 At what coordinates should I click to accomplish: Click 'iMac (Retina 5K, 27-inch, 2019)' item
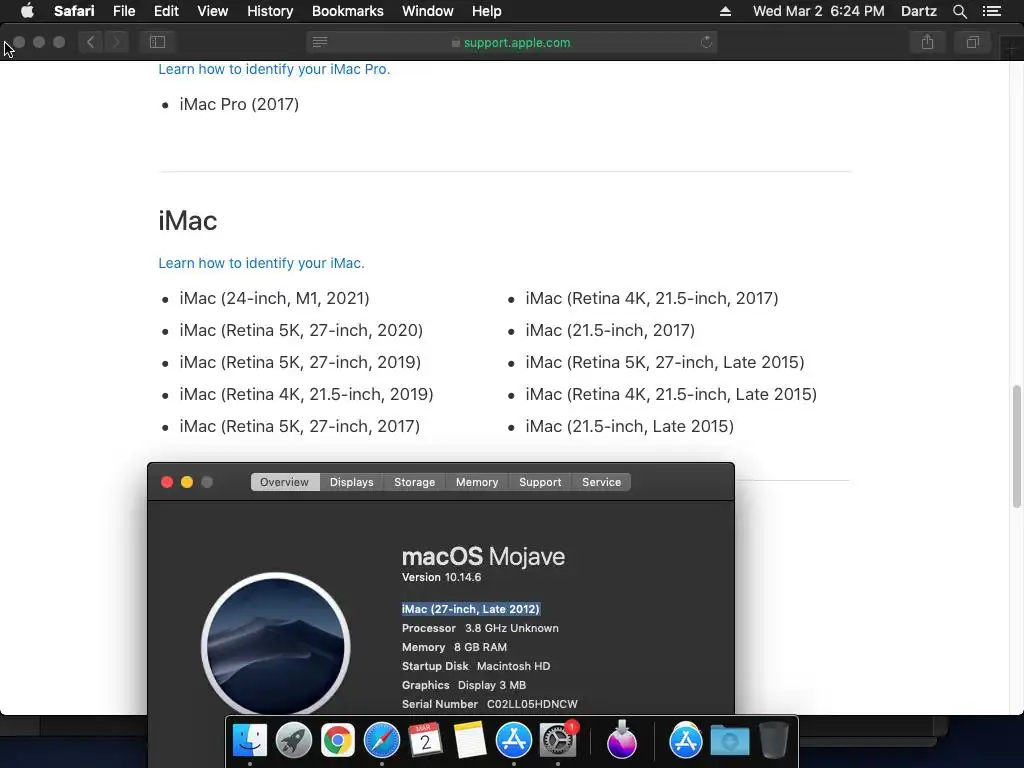[300, 362]
